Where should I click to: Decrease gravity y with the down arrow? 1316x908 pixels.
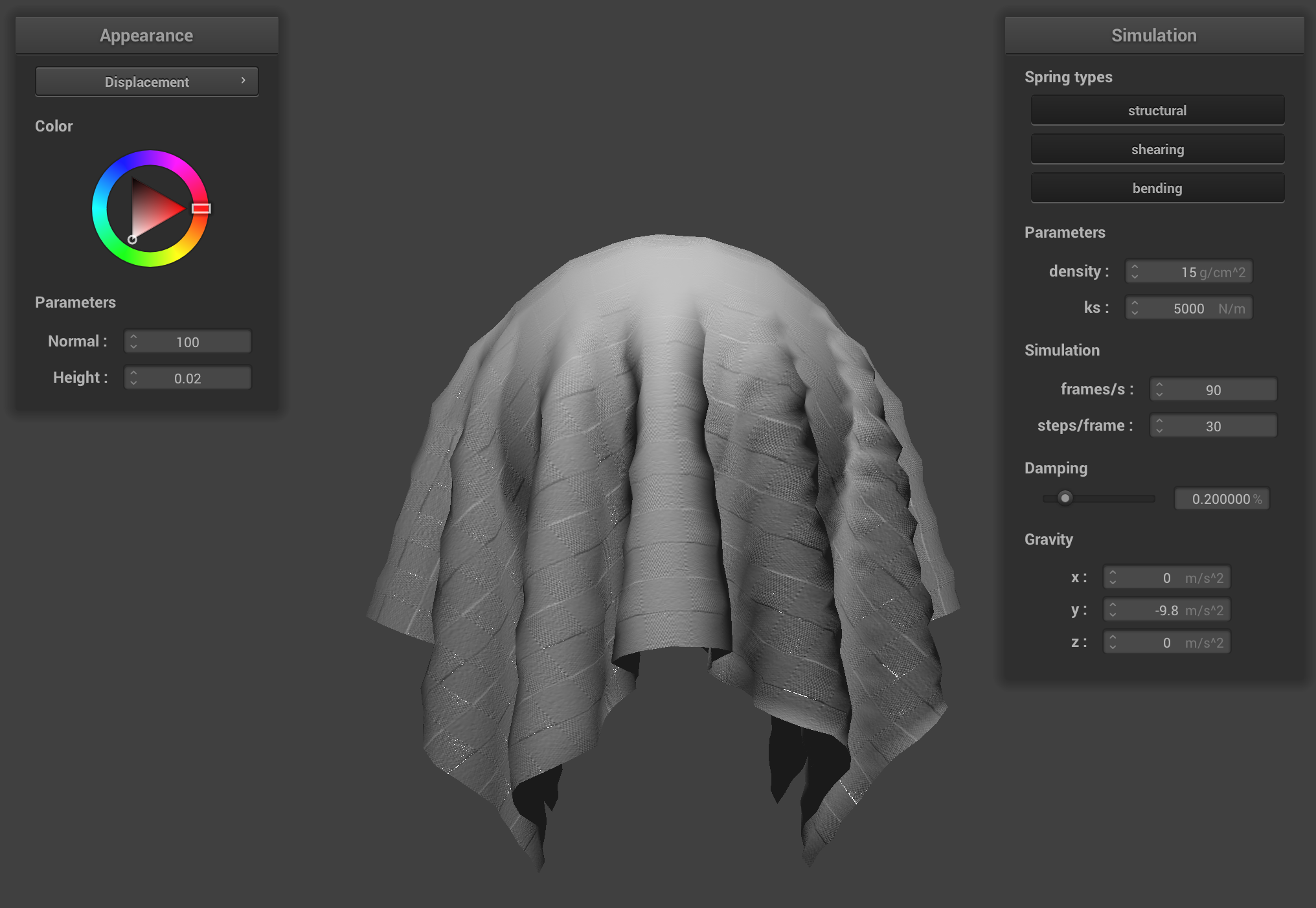pyautogui.click(x=1113, y=615)
